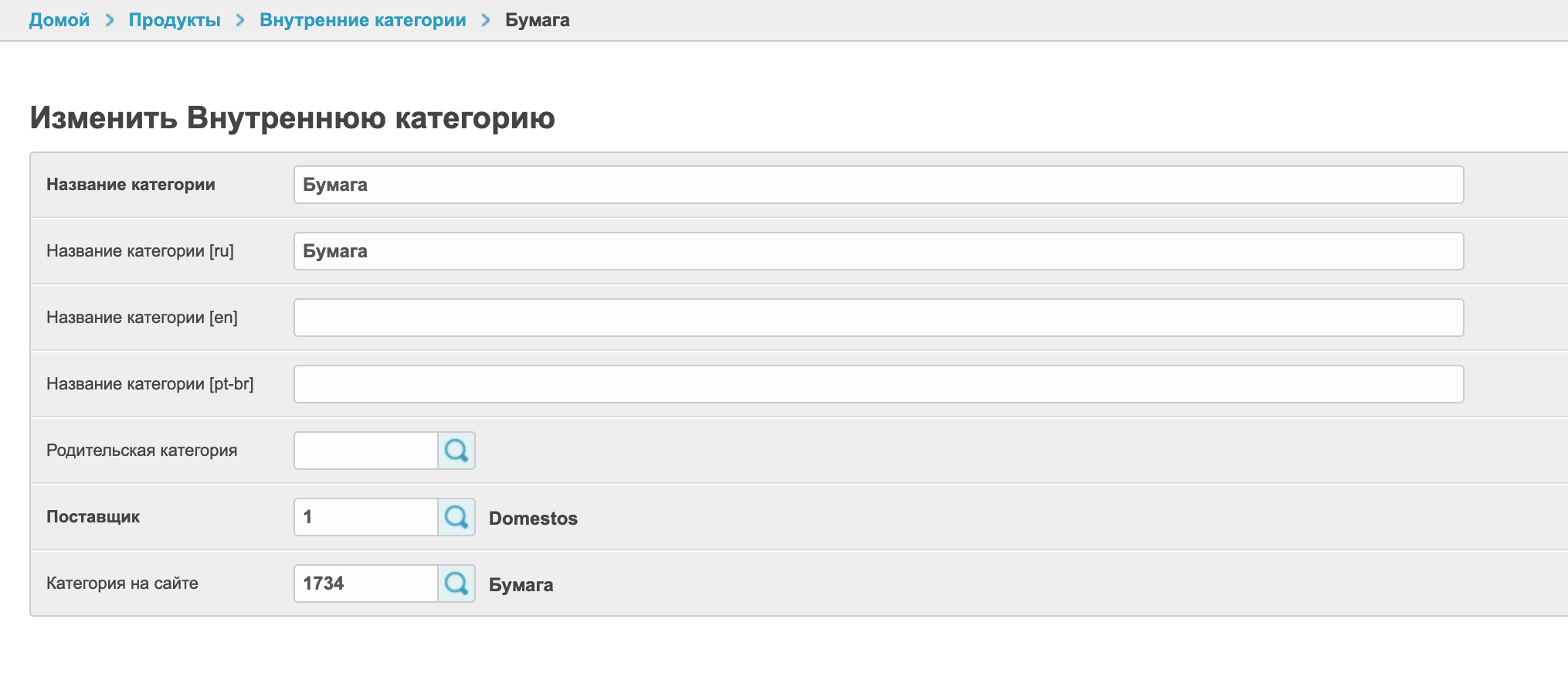Click breadcrumb chevron after Продукты

point(240,20)
